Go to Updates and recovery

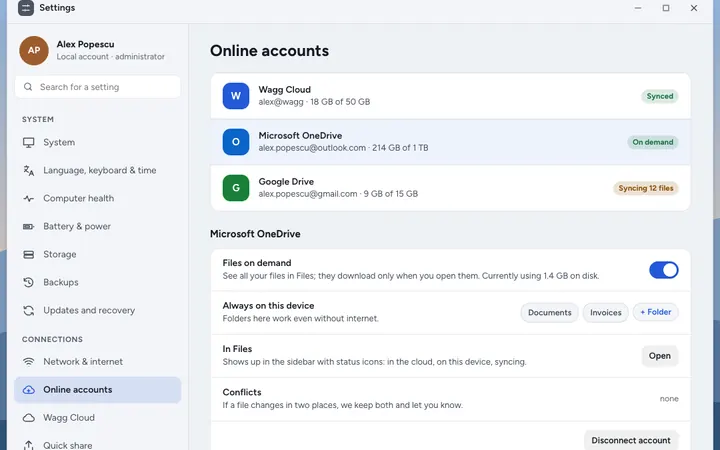(97, 310)
